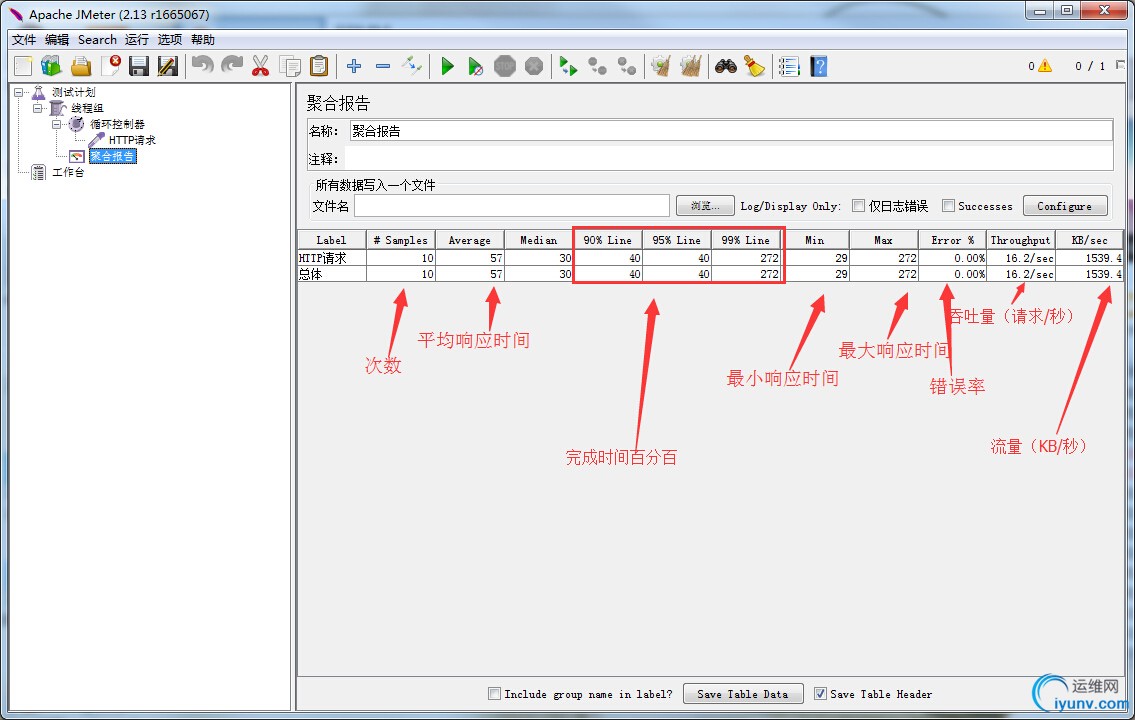Select 线程组 in the tree
Viewport: 1135px width, 720px height.
pos(88,108)
